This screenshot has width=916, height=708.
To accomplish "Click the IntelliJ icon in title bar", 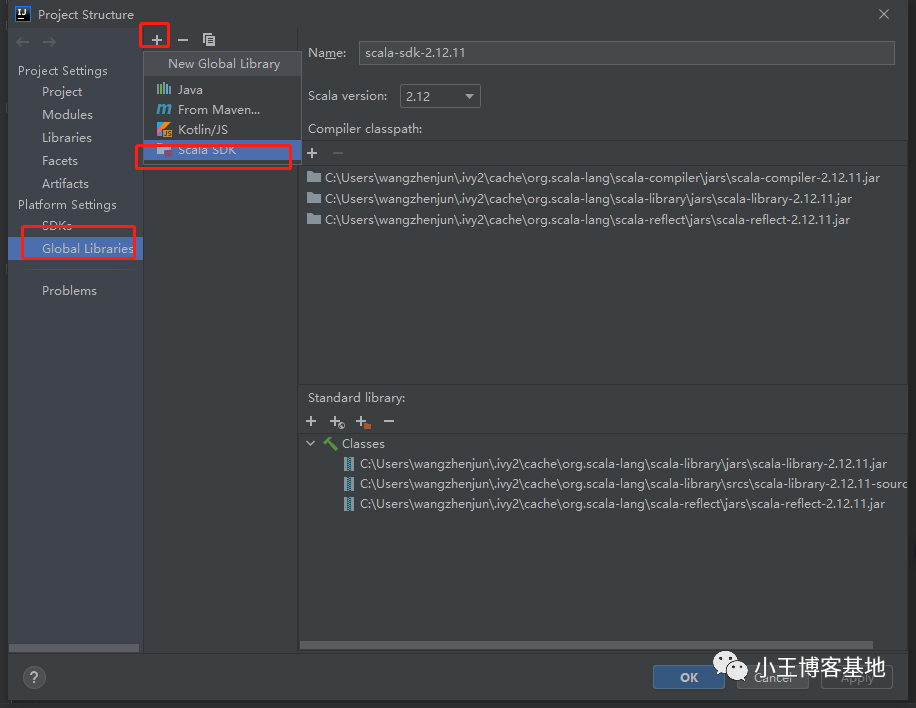I will tap(23, 14).
